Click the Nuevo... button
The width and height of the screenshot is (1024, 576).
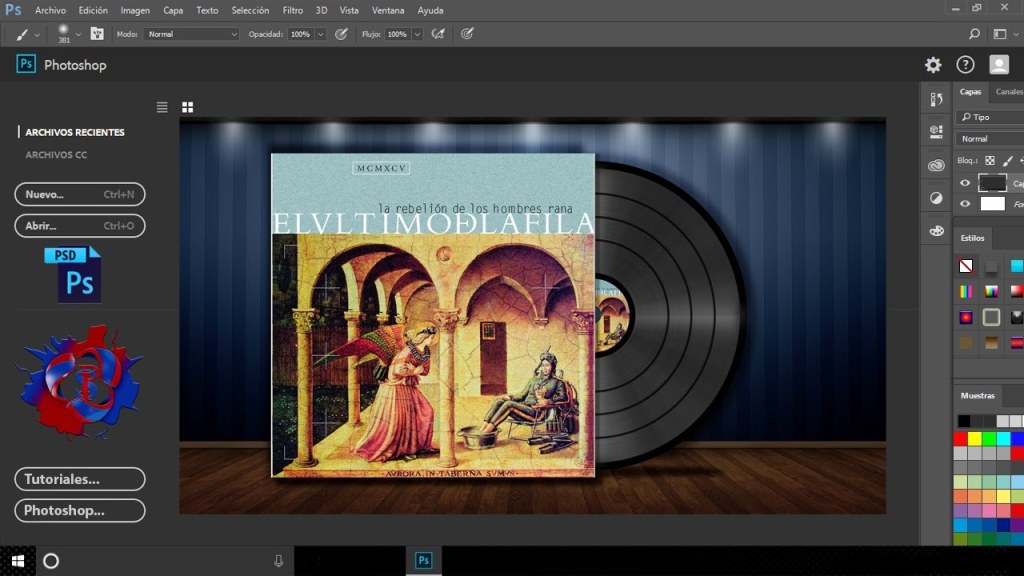80,195
